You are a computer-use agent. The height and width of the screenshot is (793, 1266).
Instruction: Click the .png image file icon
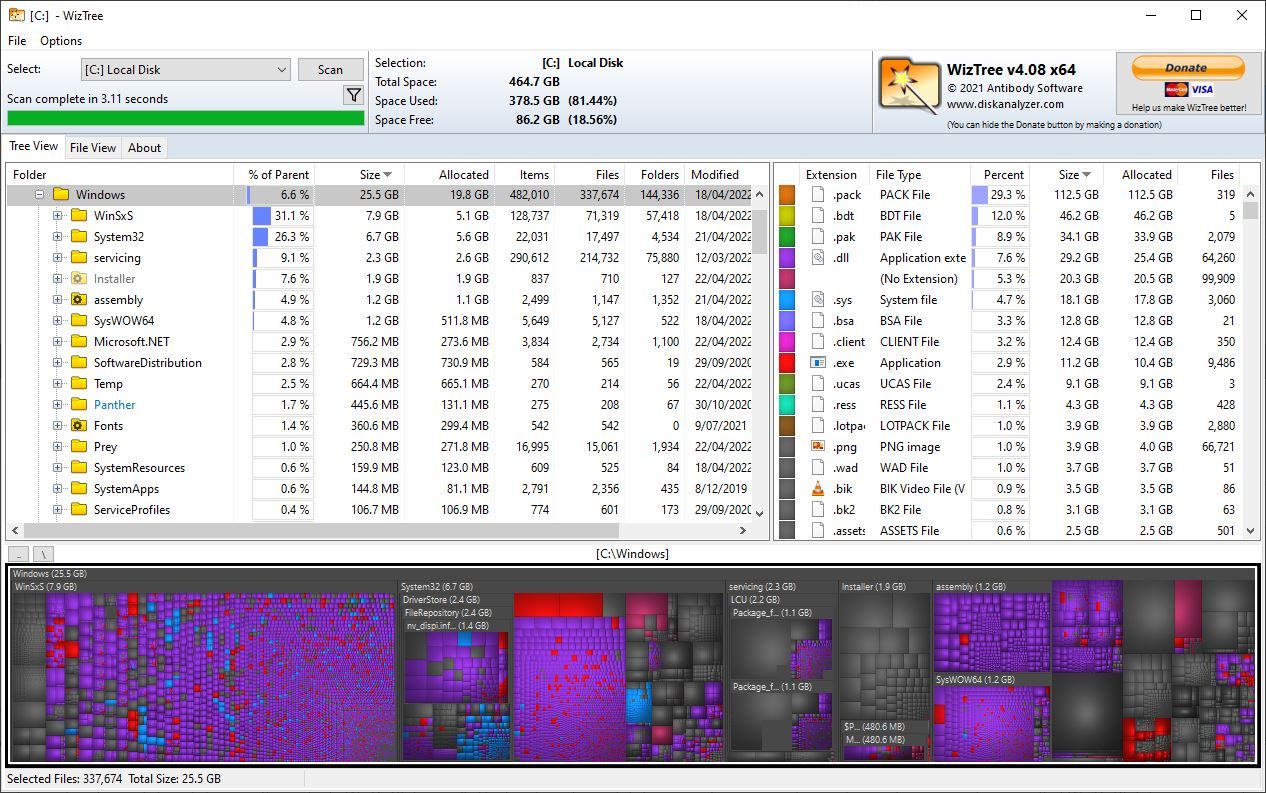(817, 447)
